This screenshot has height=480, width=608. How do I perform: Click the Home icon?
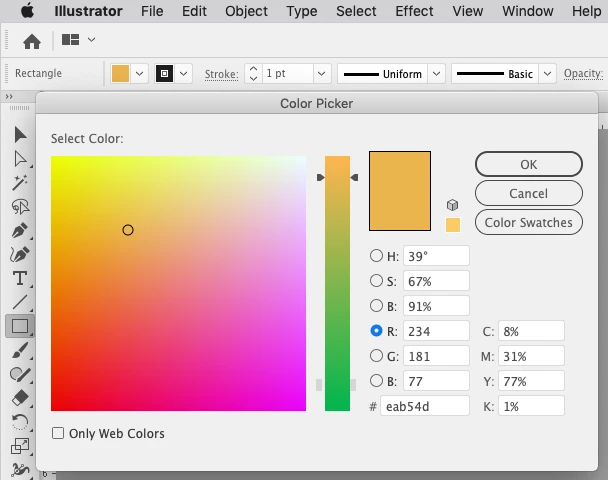coord(32,41)
